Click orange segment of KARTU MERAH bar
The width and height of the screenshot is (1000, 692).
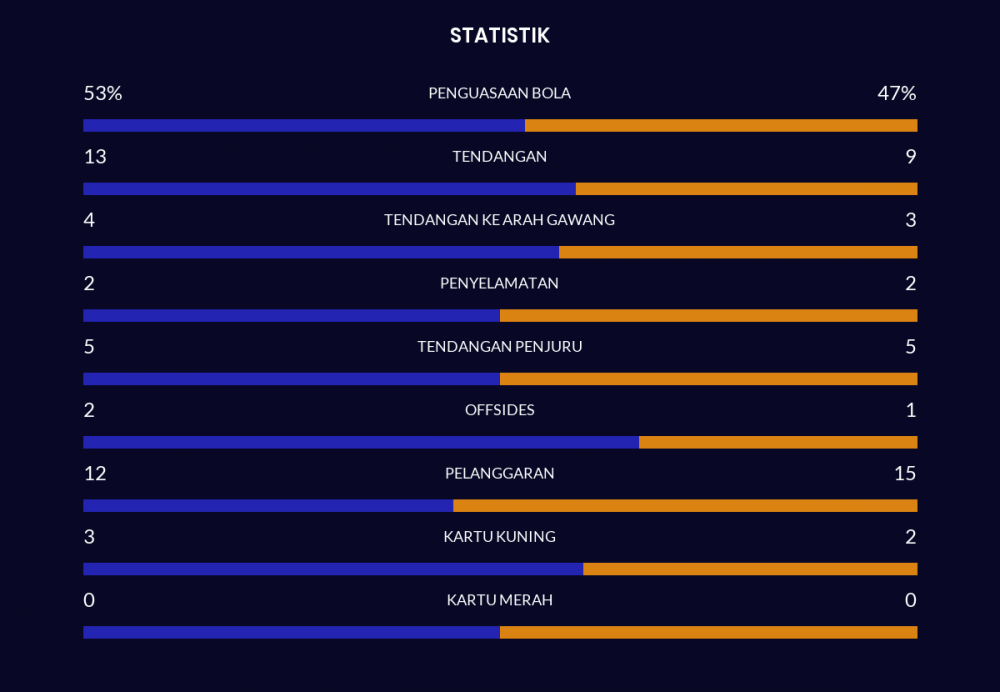pos(708,632)
